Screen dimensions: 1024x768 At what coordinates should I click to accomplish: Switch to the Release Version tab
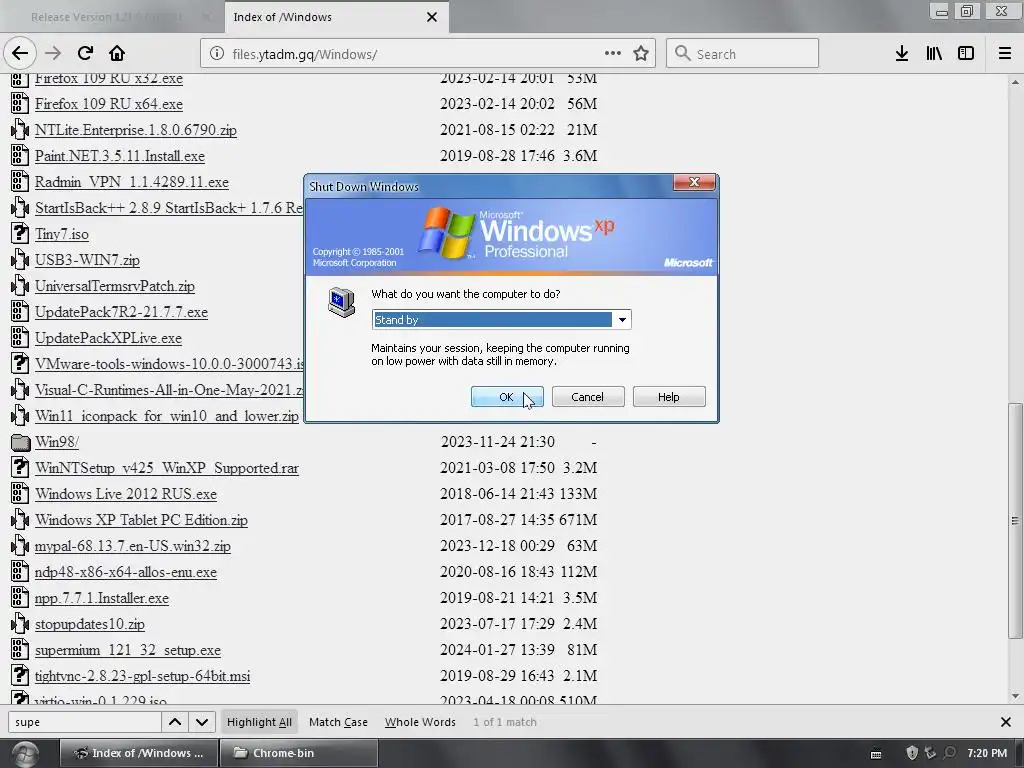111,17
